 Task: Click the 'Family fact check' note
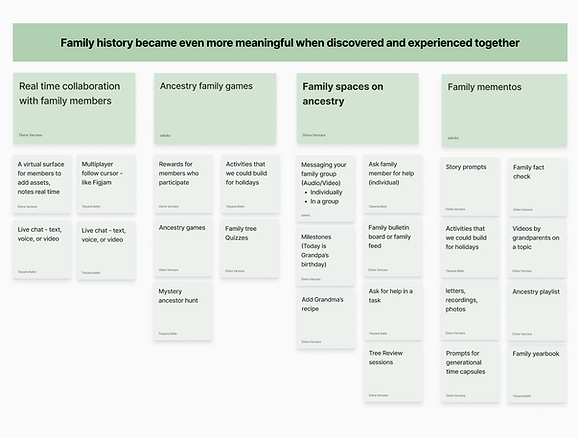[x=537, y=187]
